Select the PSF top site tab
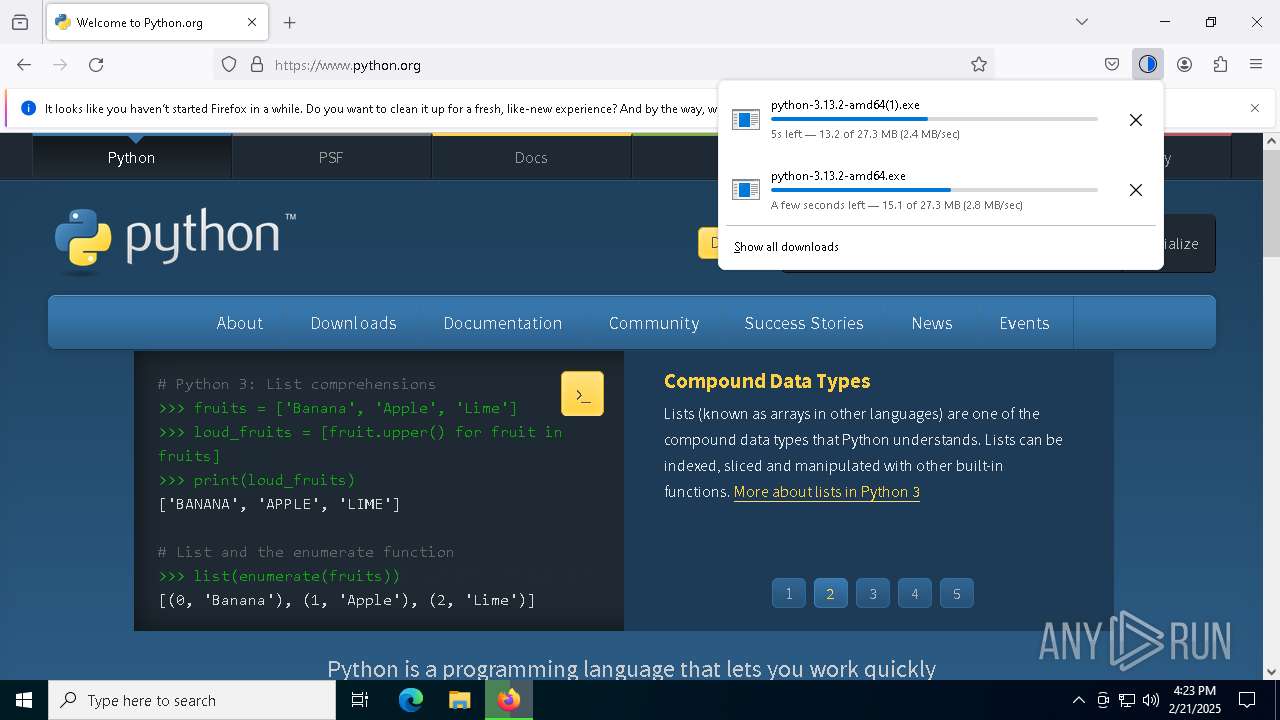The width and height of the screenshot is (1280, 720). tap(331, 157)
